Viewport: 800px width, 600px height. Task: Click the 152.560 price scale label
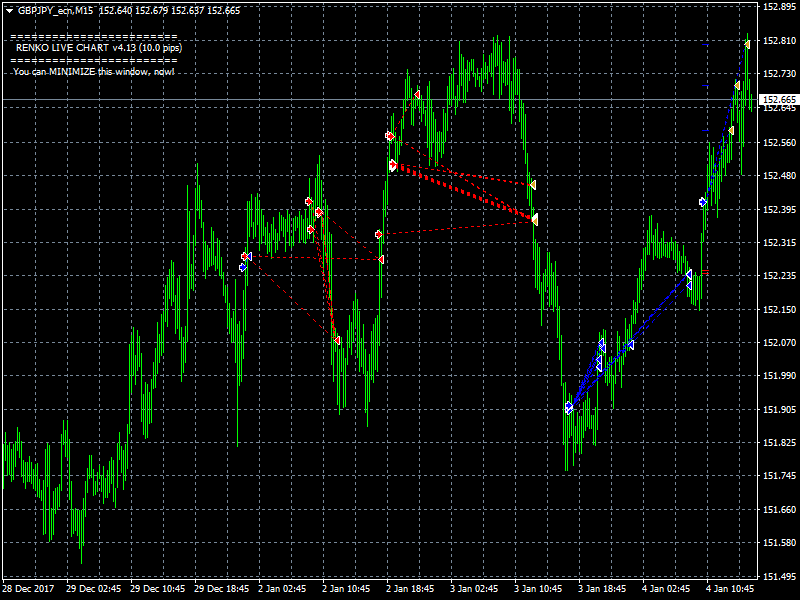[779, 142]
